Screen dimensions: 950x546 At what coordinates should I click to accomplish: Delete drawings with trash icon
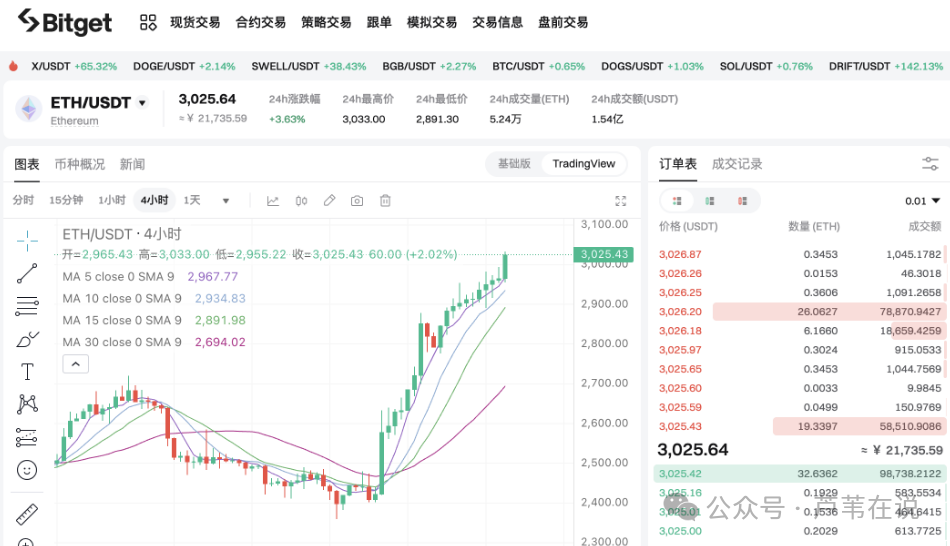pyautogui.click(x=385, y=201)
